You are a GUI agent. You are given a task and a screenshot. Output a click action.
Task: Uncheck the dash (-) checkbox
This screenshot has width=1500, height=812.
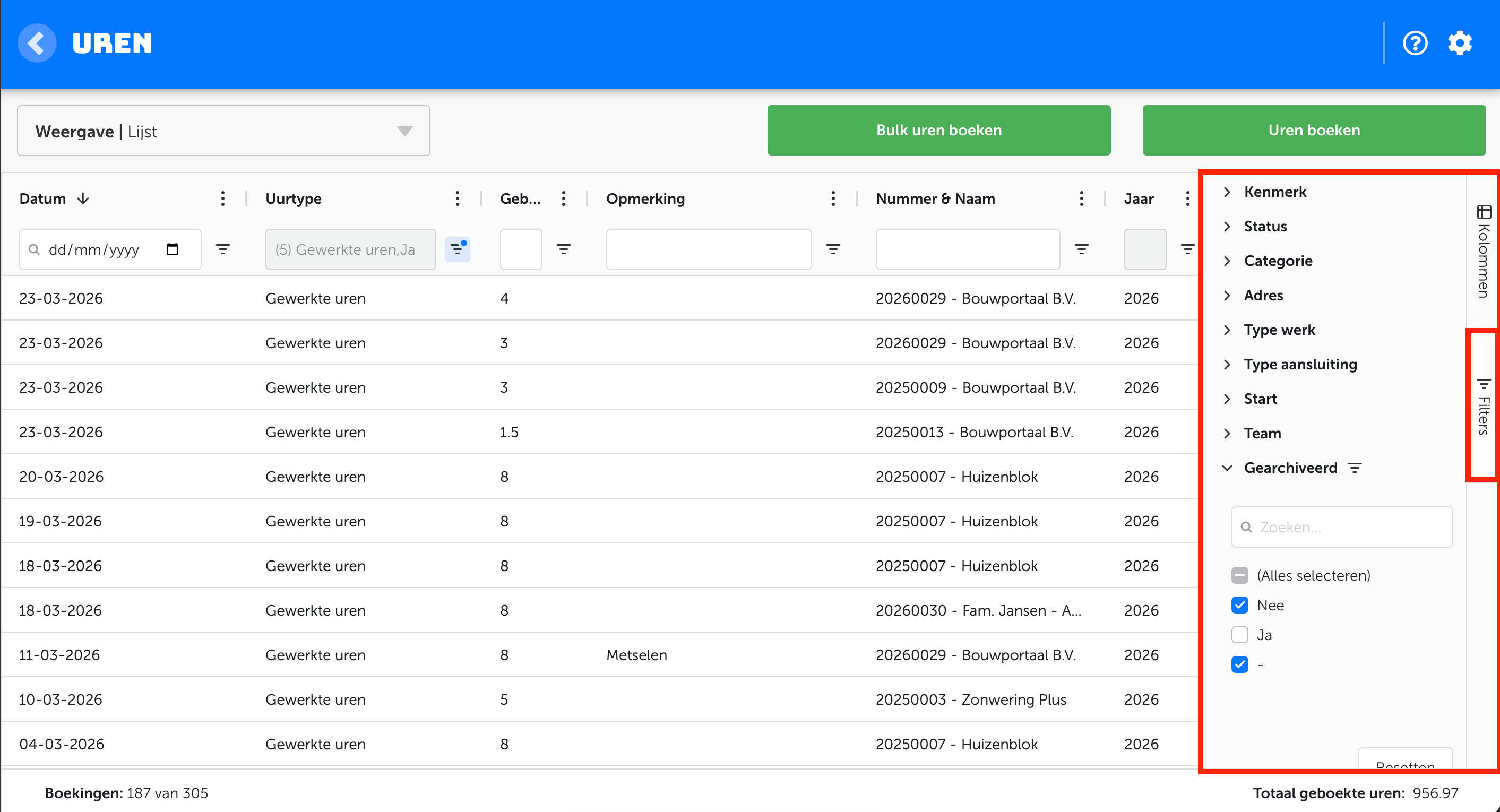[x=1240, y=665]
